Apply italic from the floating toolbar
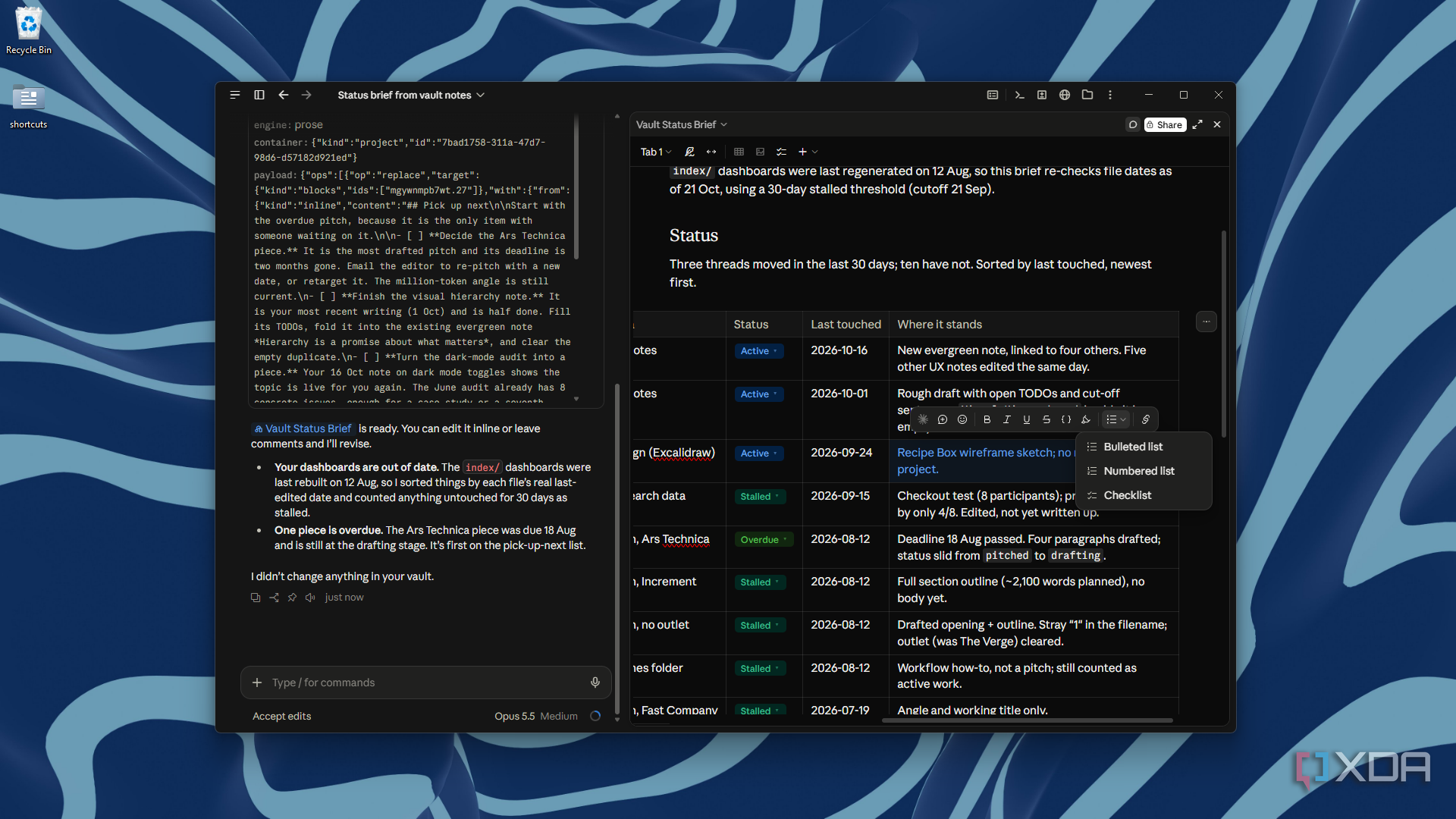This screenshot has height=819, width=1456. coord(1006,419)
